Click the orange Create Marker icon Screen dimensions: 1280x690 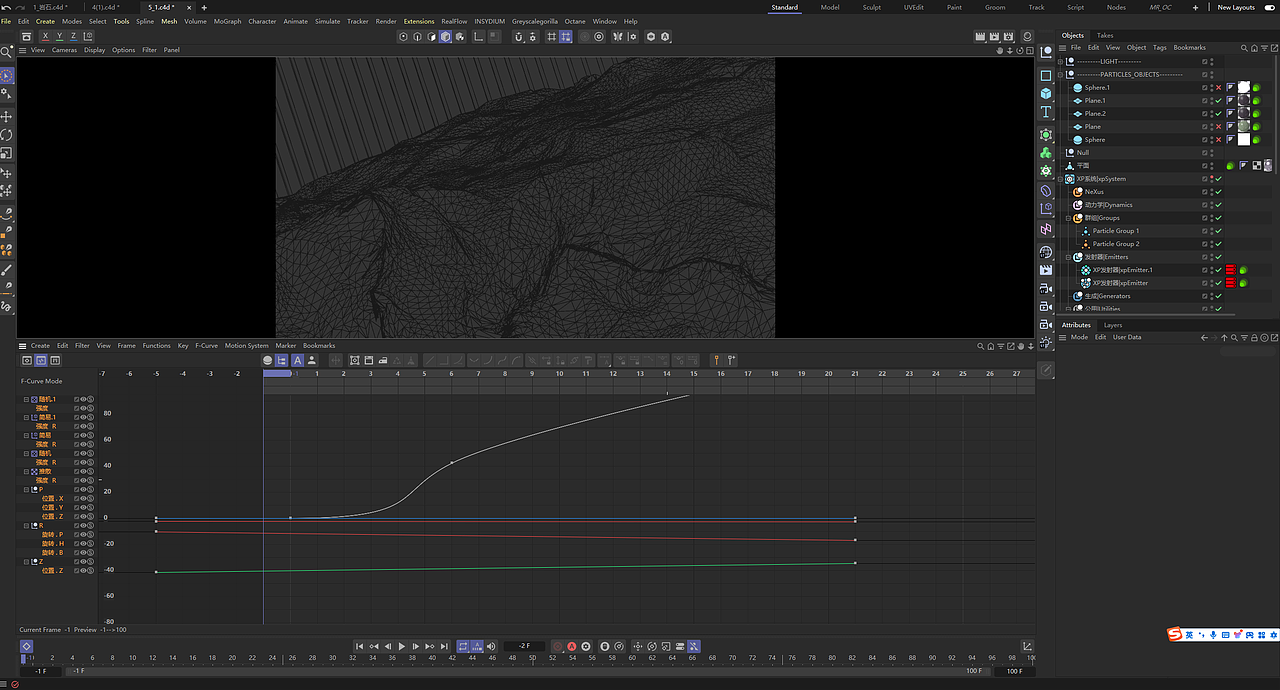point(716,360)
